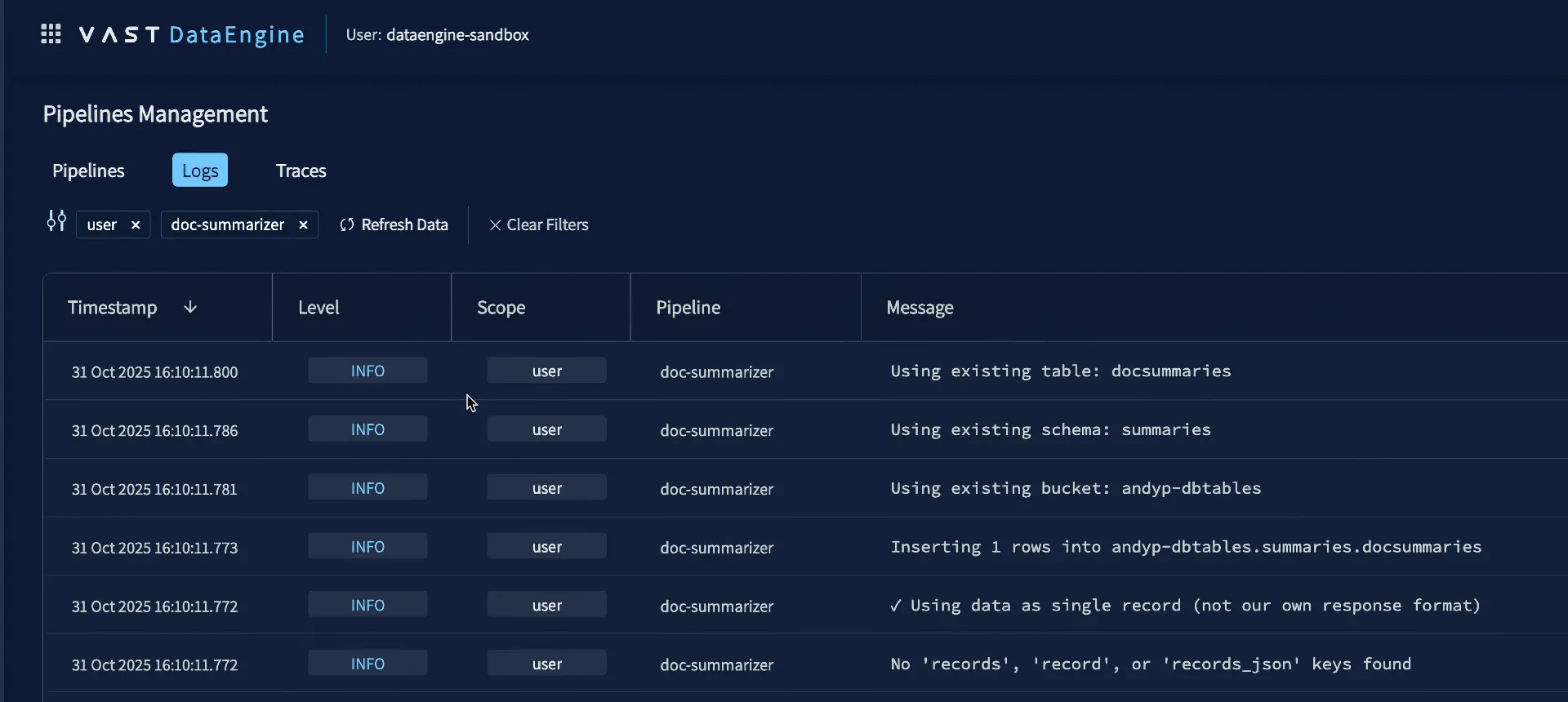The image size is (1568, 702).
Task: Select message 'Using existing schema: summaries'
Action: click(1051, 430)
